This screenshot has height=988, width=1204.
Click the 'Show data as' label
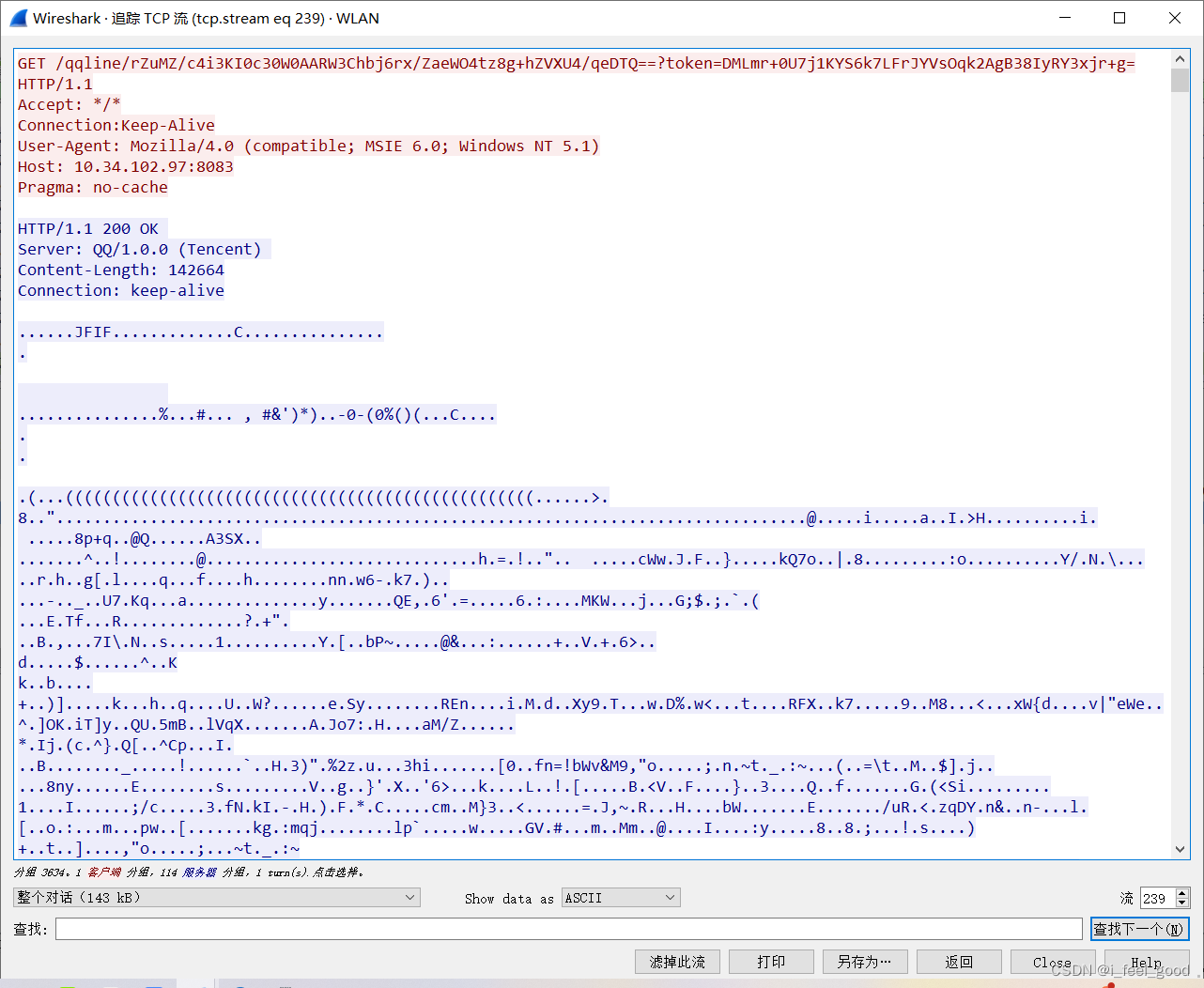pyautogui.click(x=509, y=899)
